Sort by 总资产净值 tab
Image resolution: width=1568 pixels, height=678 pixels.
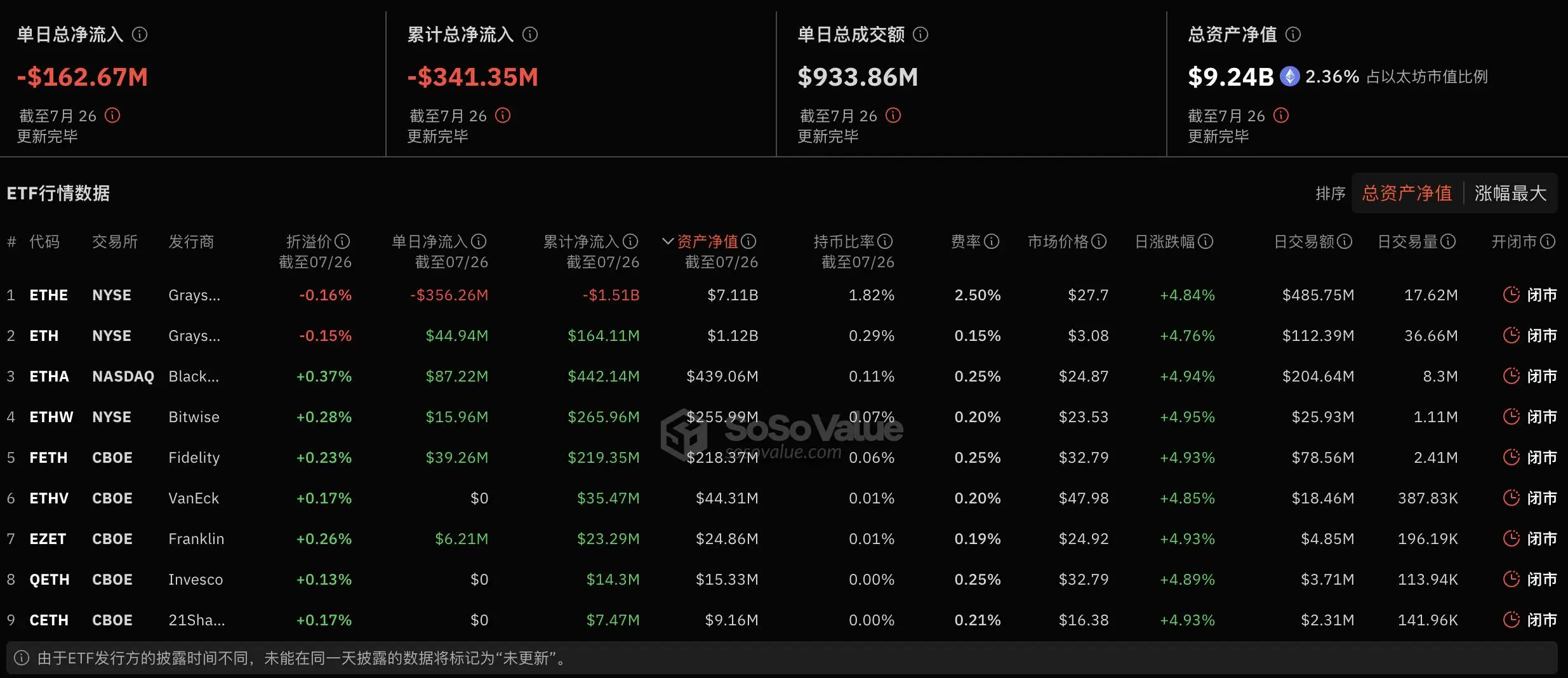(x=1407, y=193)
